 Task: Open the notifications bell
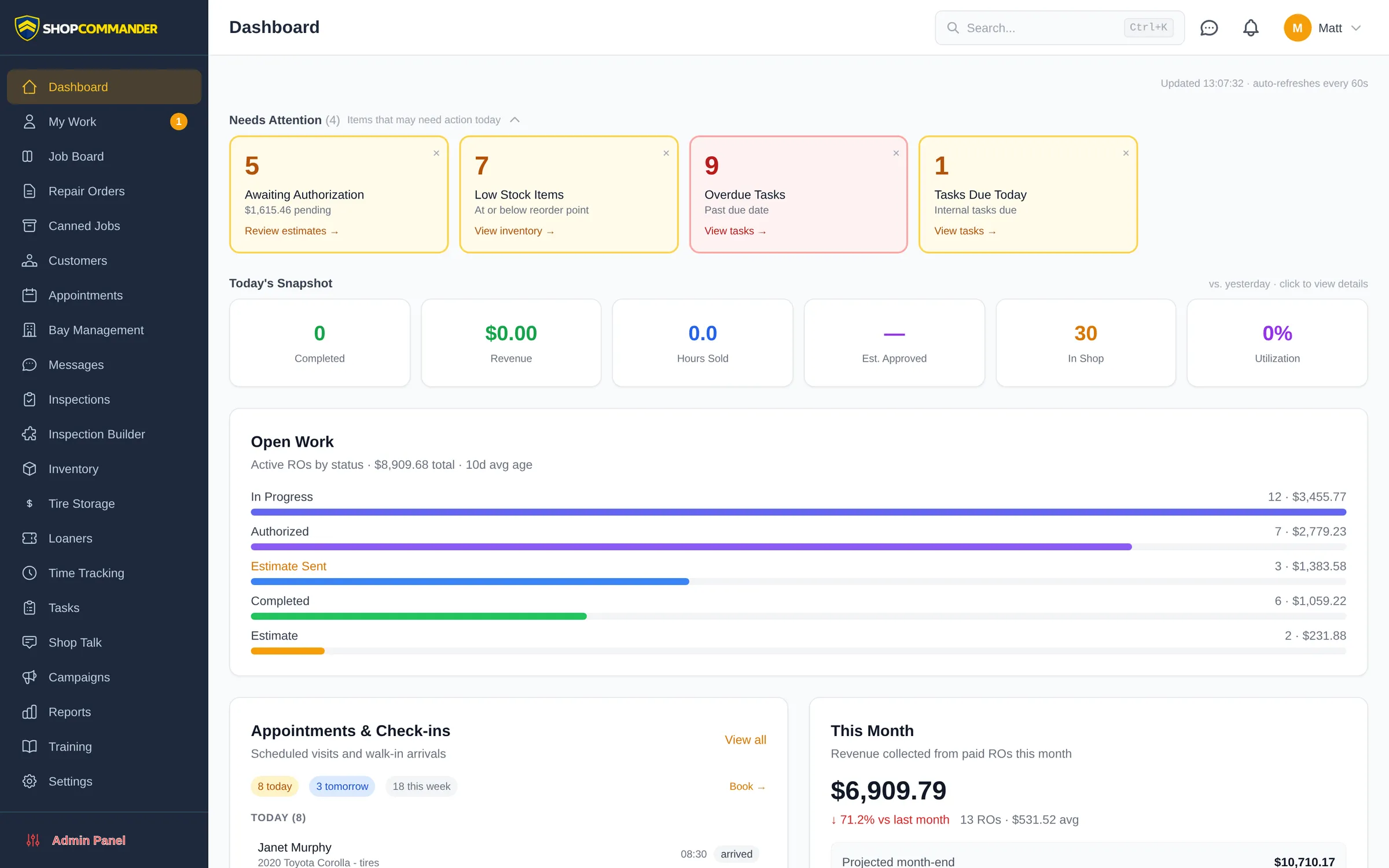(x=1251, y=28)
